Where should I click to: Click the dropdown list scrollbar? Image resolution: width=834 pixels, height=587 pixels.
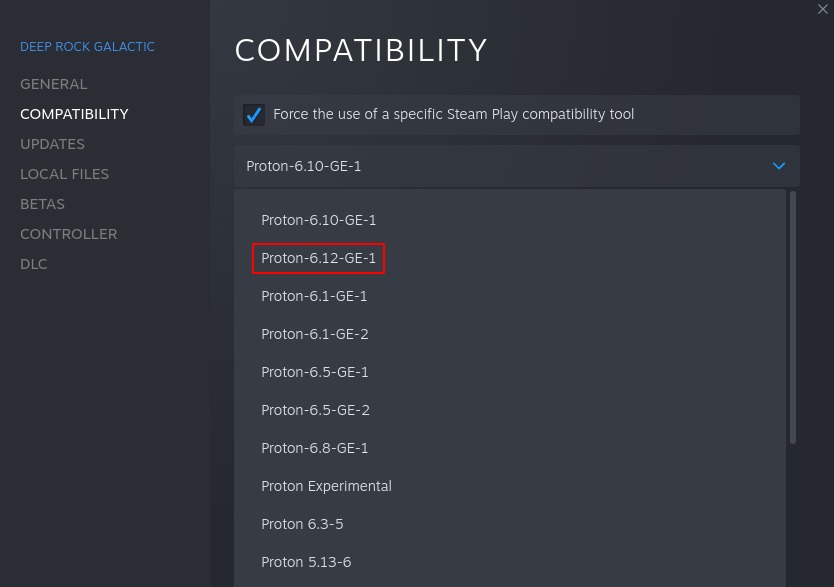pyautogui.click(x=793, y=316)
